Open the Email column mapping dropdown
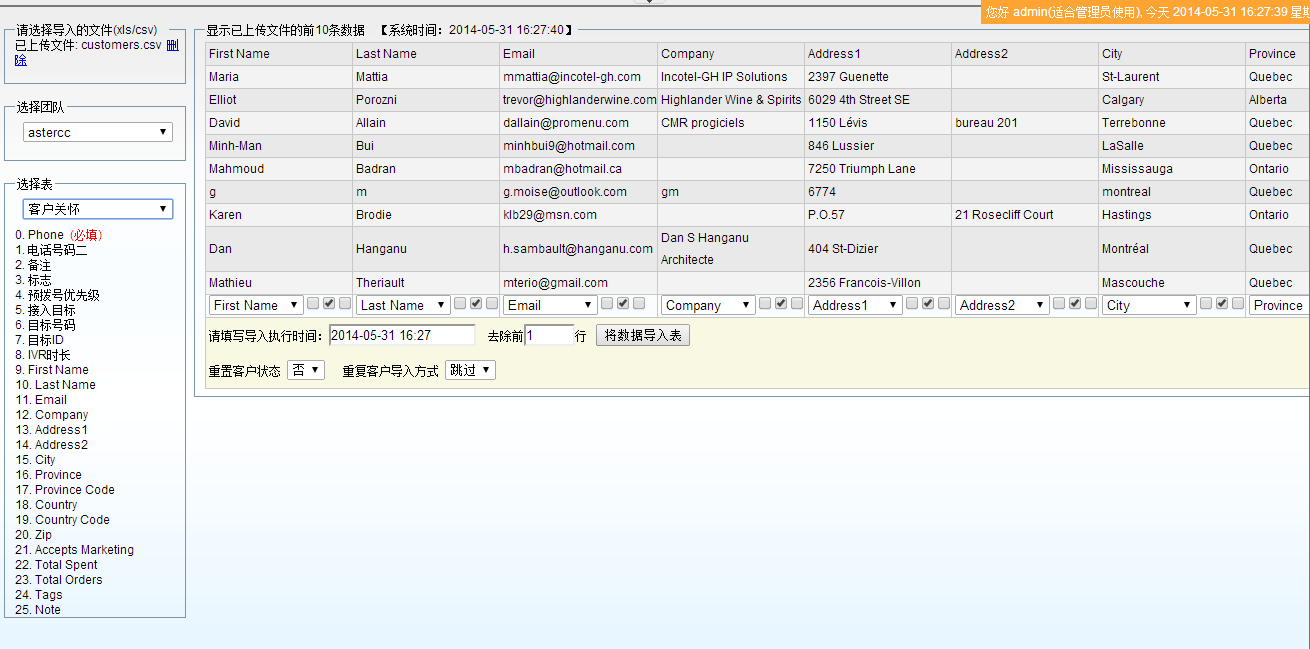 [550, 305]
